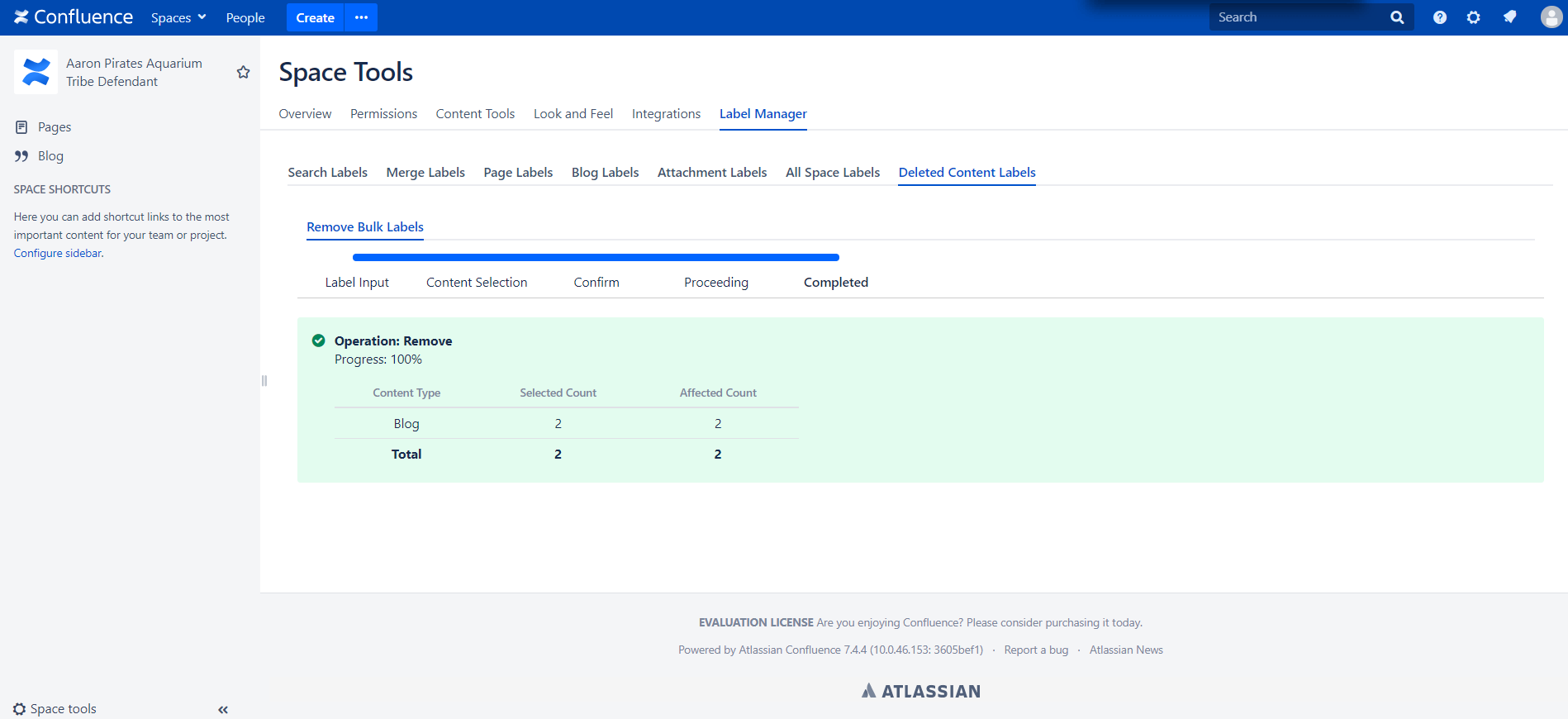Click the Label Input step
Screen dimensions: 1568x719
[x=357, y=283]
